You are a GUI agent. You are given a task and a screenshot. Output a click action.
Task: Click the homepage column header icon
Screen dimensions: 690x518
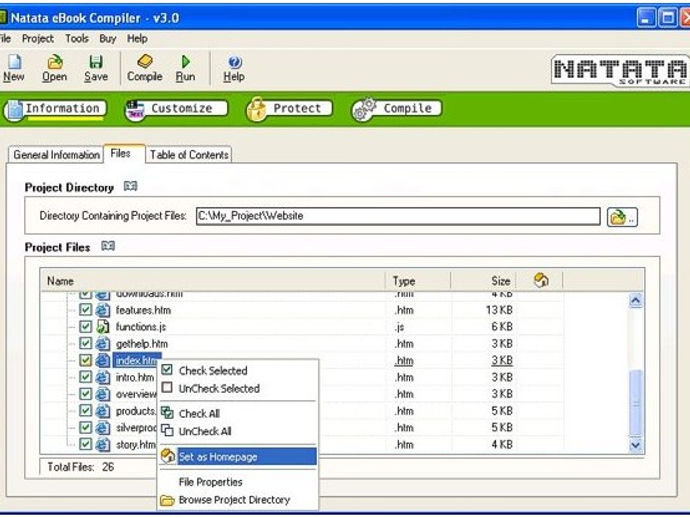click(541, 280)
